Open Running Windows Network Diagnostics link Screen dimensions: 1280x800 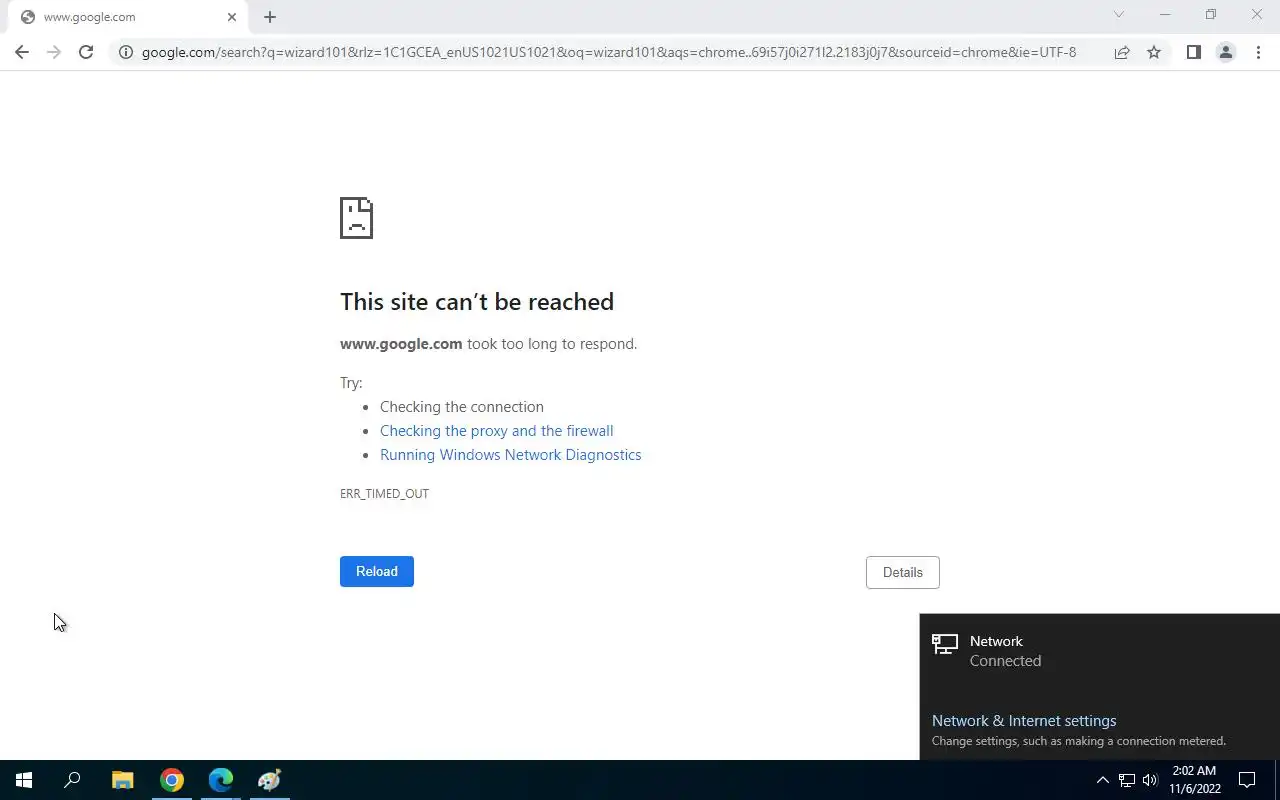(511, 455)
